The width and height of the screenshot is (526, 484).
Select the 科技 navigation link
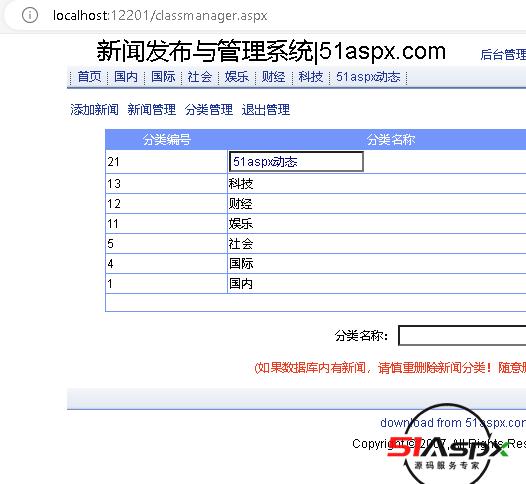311,77
